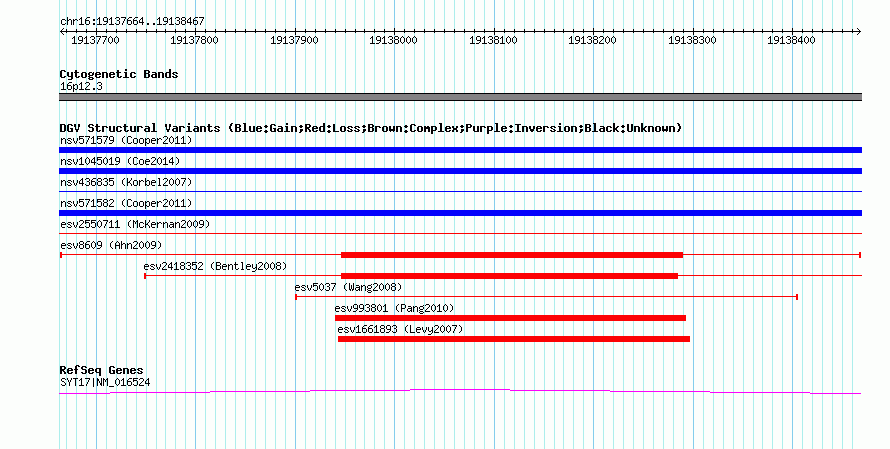This screenshot has height=449, width=890.
Task: Click the 19137800 ruler tick label
Action: point(194,40)
